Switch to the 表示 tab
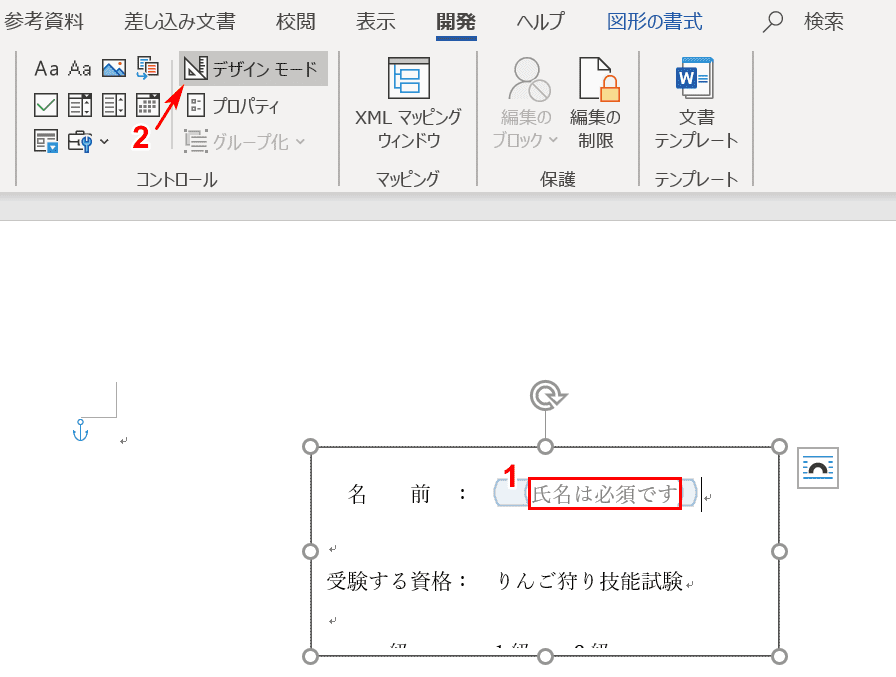896x677 pixels. pyautogui.click(x=375, y=22)
